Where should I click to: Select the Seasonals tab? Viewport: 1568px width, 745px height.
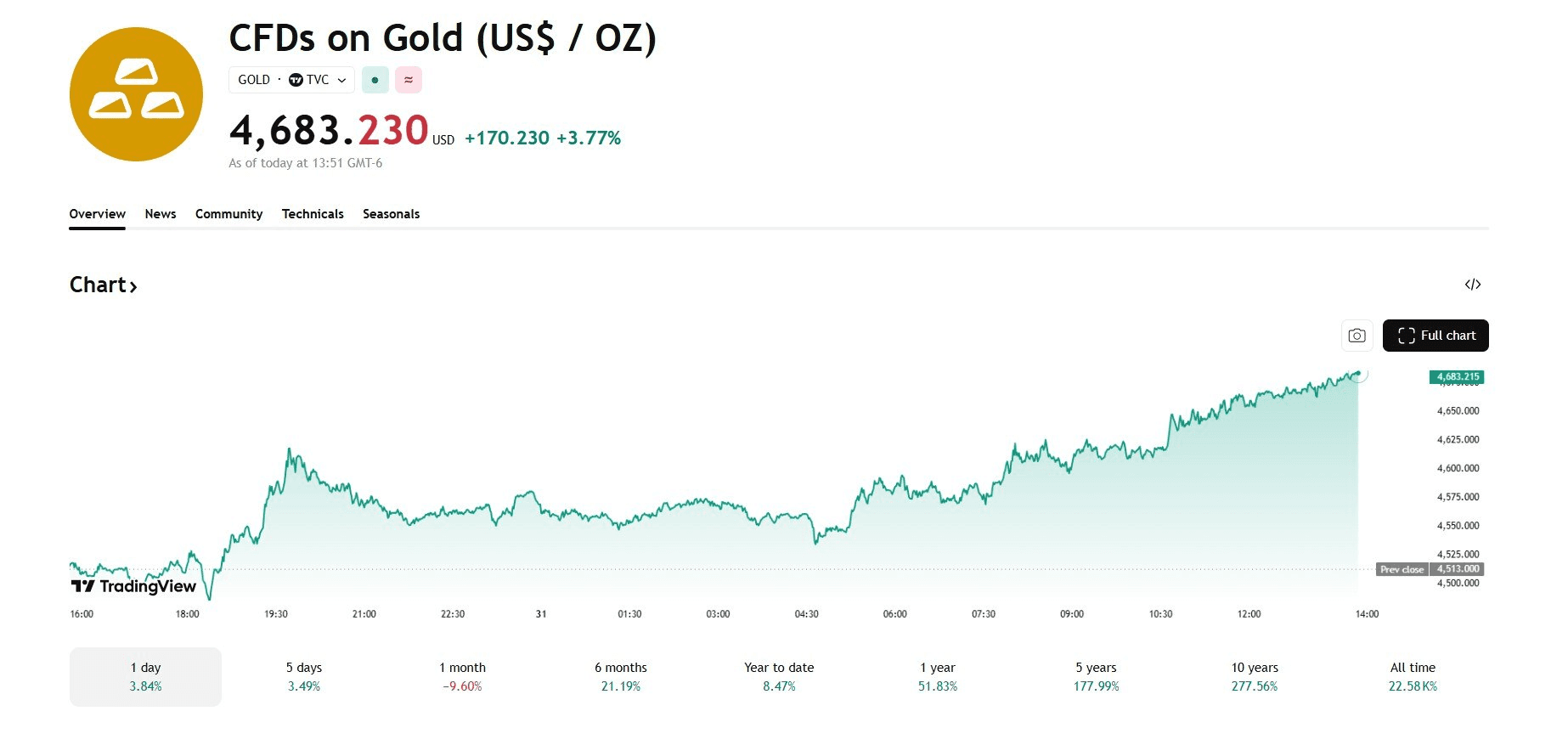(391, 214)
